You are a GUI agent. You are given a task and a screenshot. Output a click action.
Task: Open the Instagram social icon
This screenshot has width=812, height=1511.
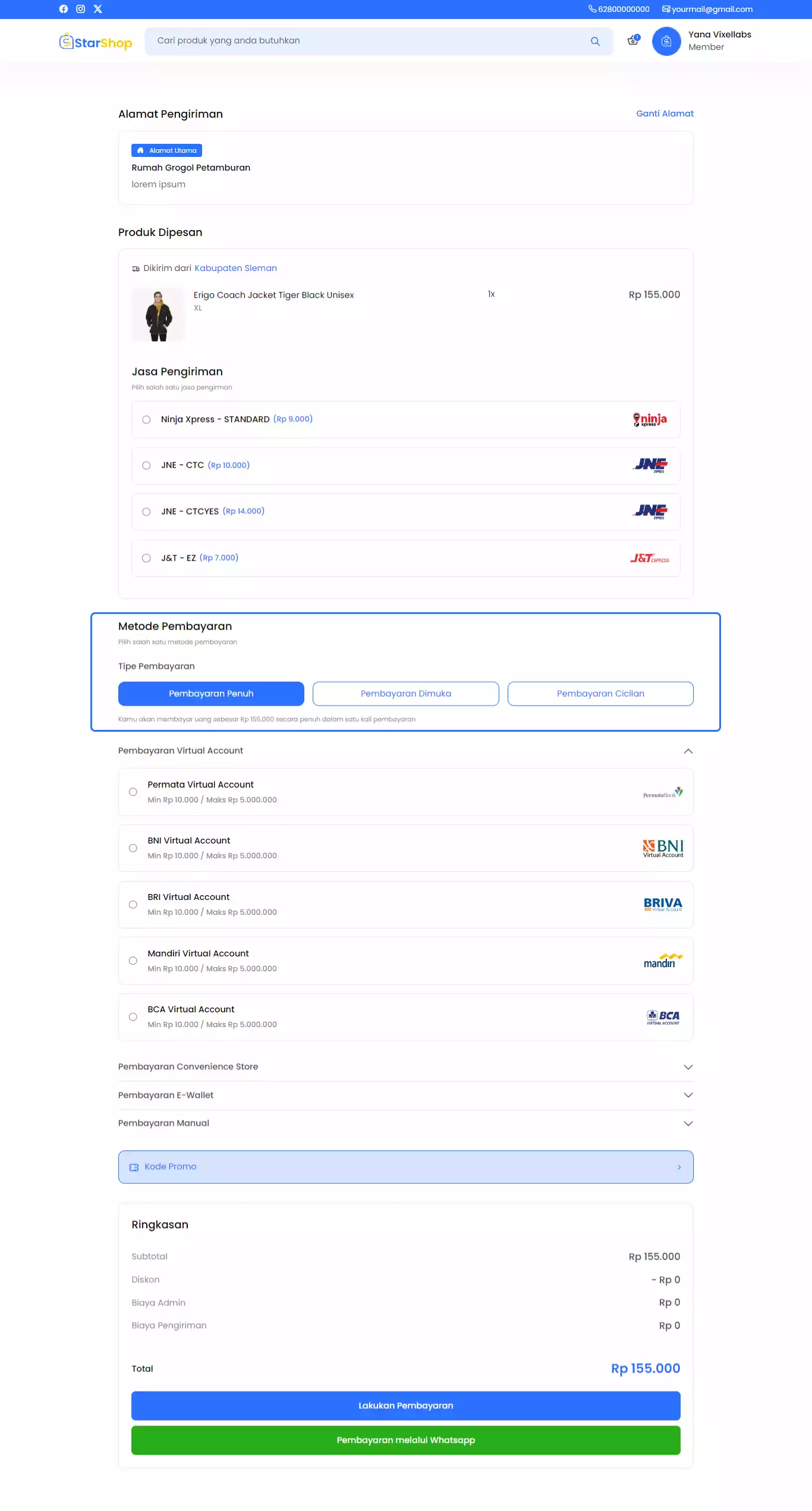(x=81, y=9)
